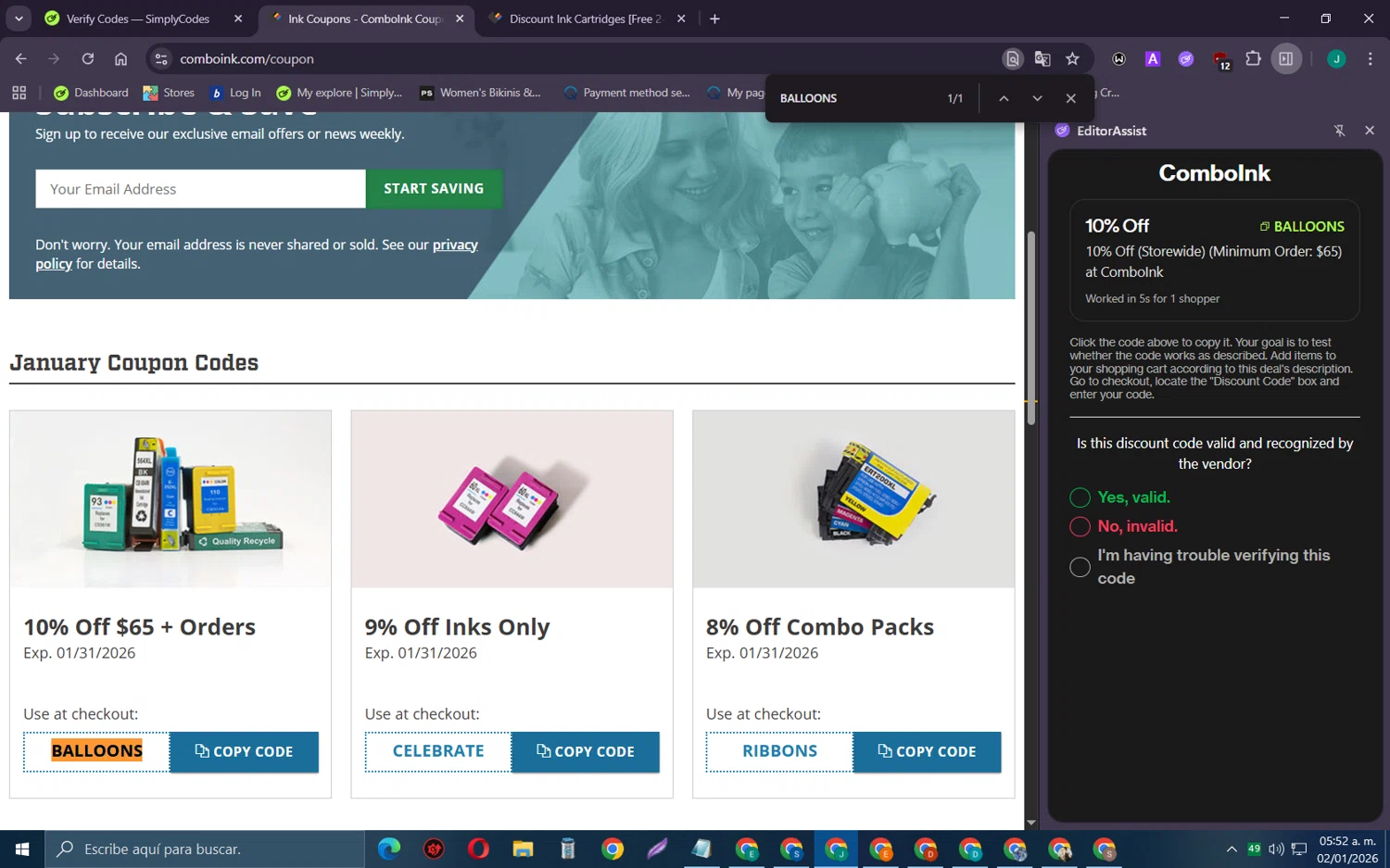Open Dashboard bookmark
The width and height of the screenshot is (1390, 868).
(91, 93)
